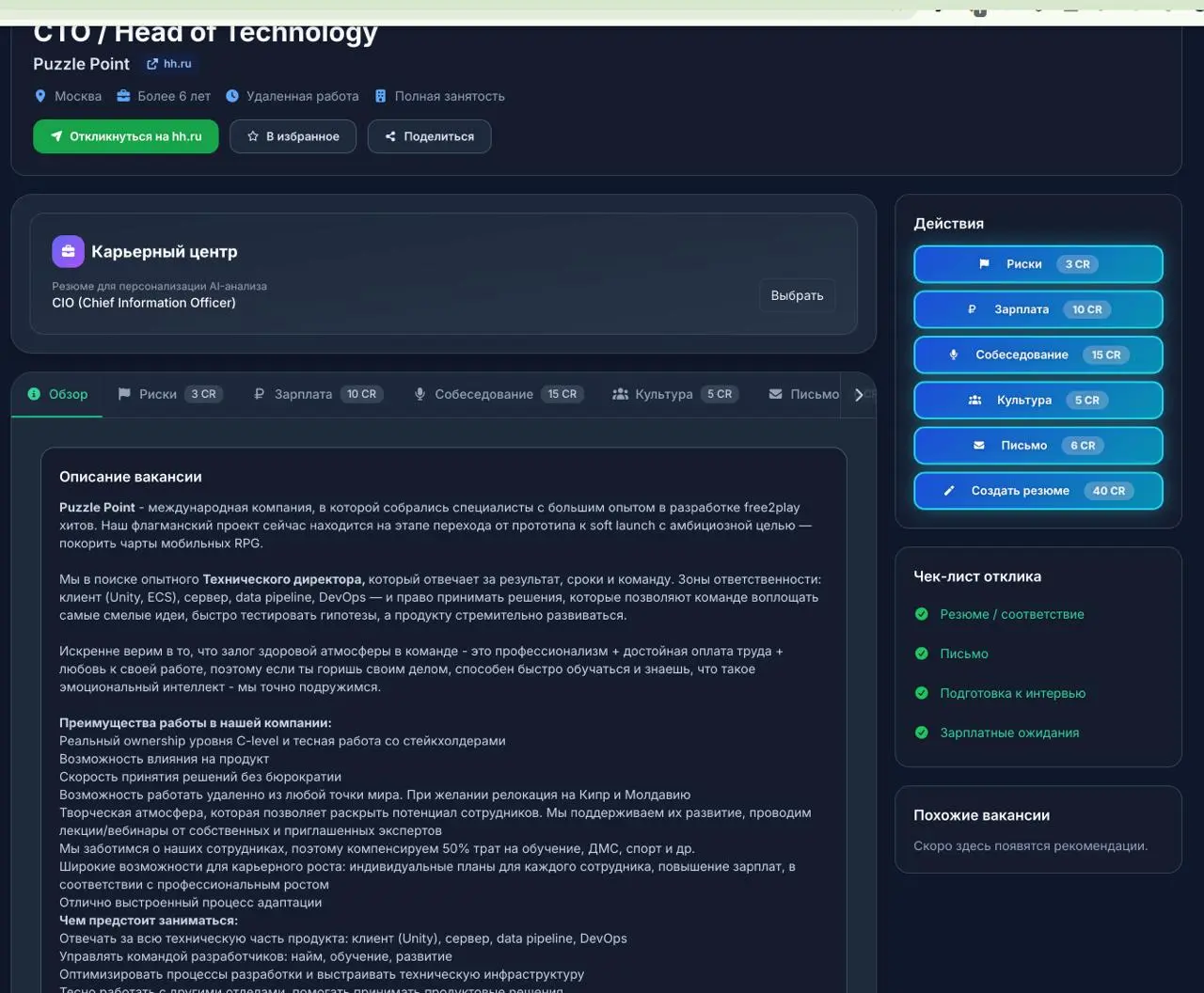Switch to the Обзор tab
This screenshot has width=1204, height=993.
[57, 394]
